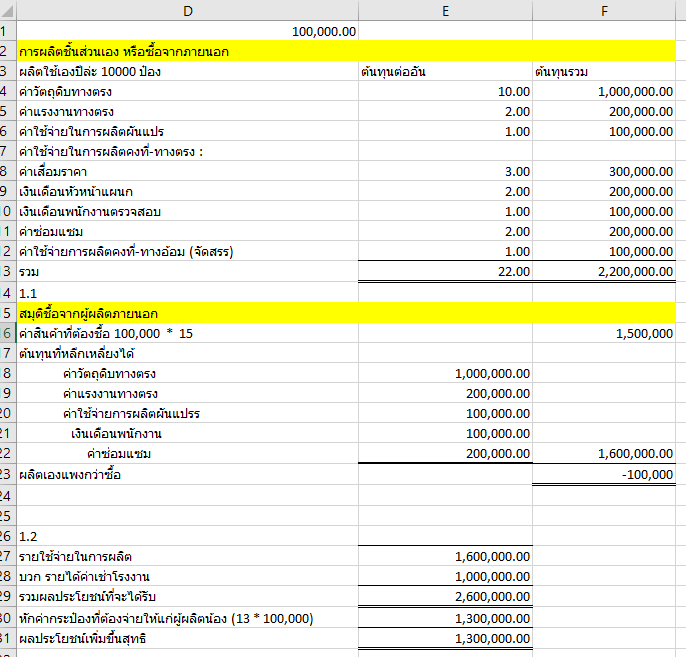Select the 3.00 depreciation unit cost
The width and height of the screenshot is (686, 657).
tap(445, 171)
